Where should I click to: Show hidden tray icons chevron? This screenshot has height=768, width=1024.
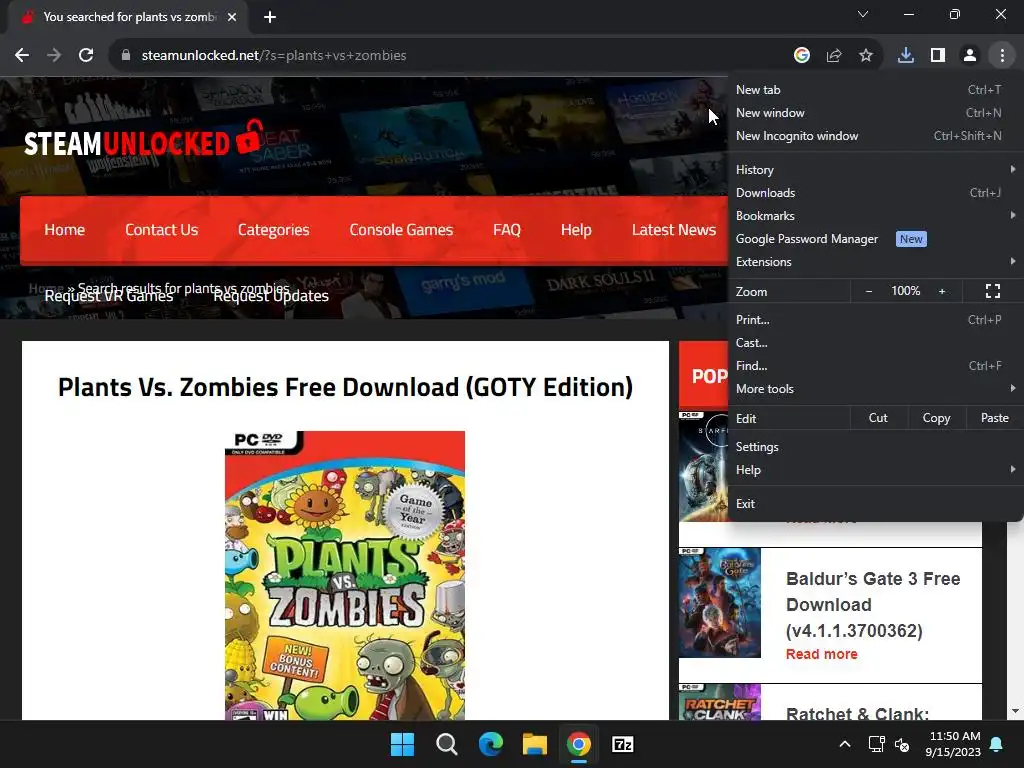[844, 744]
